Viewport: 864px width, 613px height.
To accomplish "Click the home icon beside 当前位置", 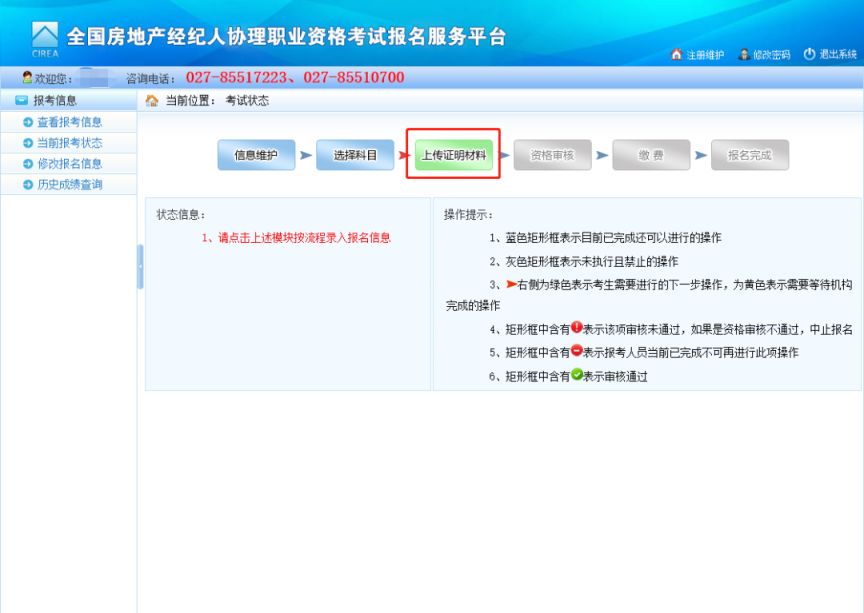I will [x=152, y=100].
